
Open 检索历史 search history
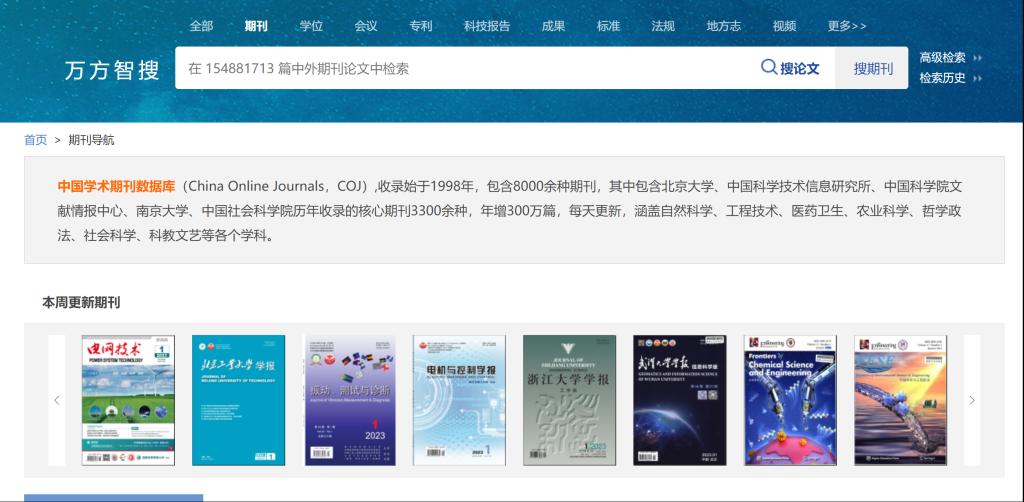pos(942,78)
